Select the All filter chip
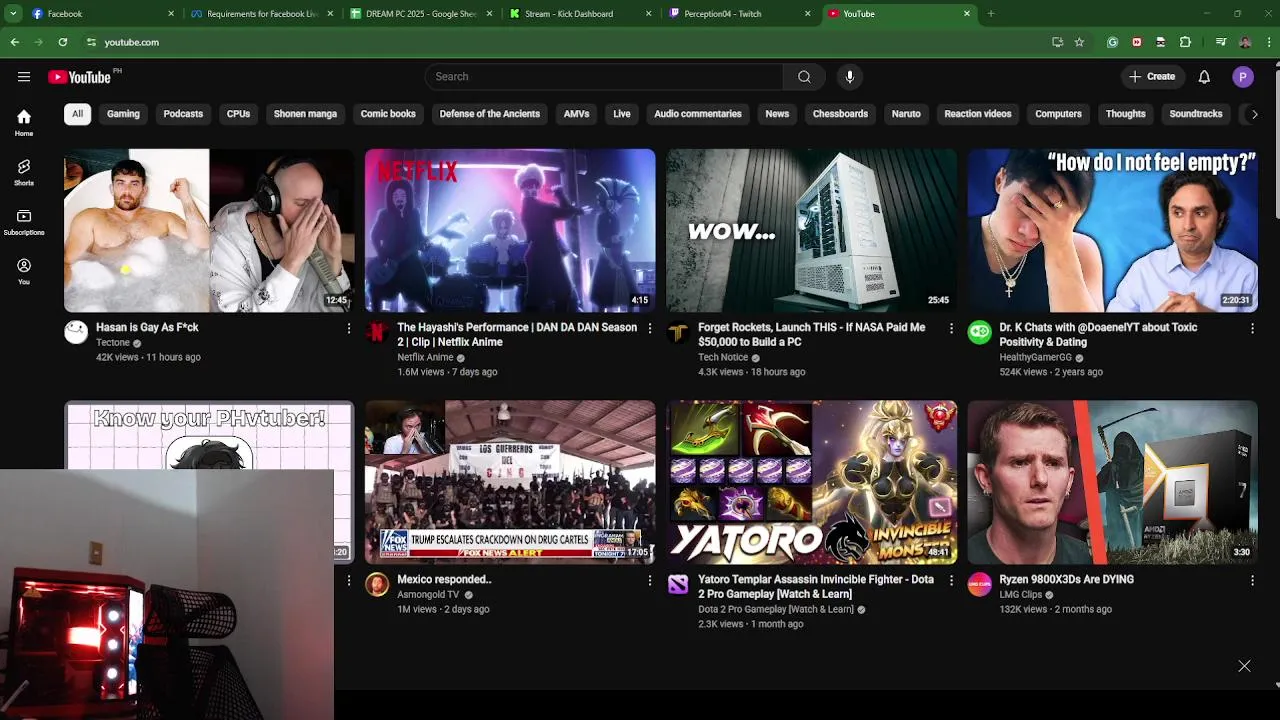1280x720 pixels. pyautogui.click(x=77, y=114)
